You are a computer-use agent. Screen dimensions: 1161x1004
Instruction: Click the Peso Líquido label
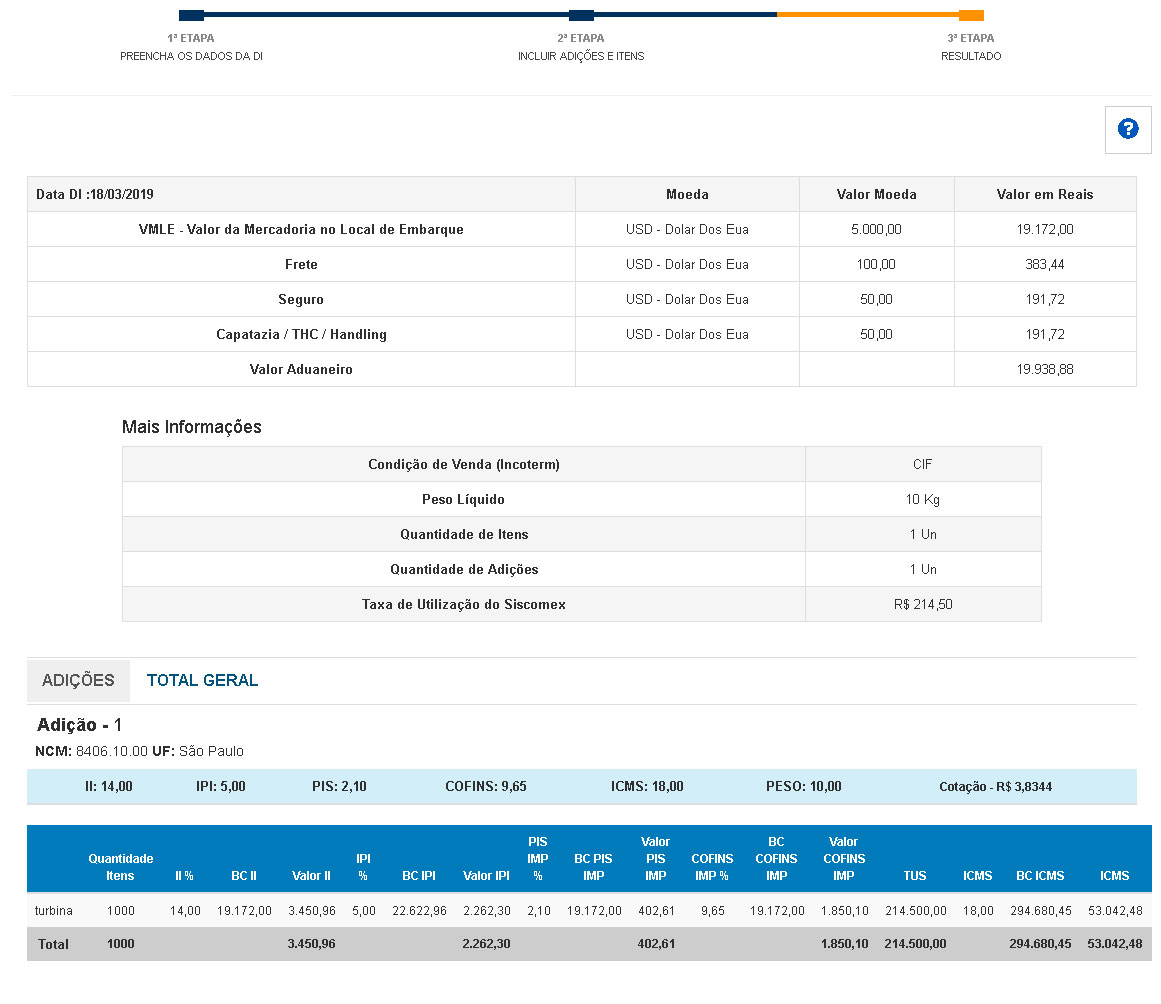(464, 499)
